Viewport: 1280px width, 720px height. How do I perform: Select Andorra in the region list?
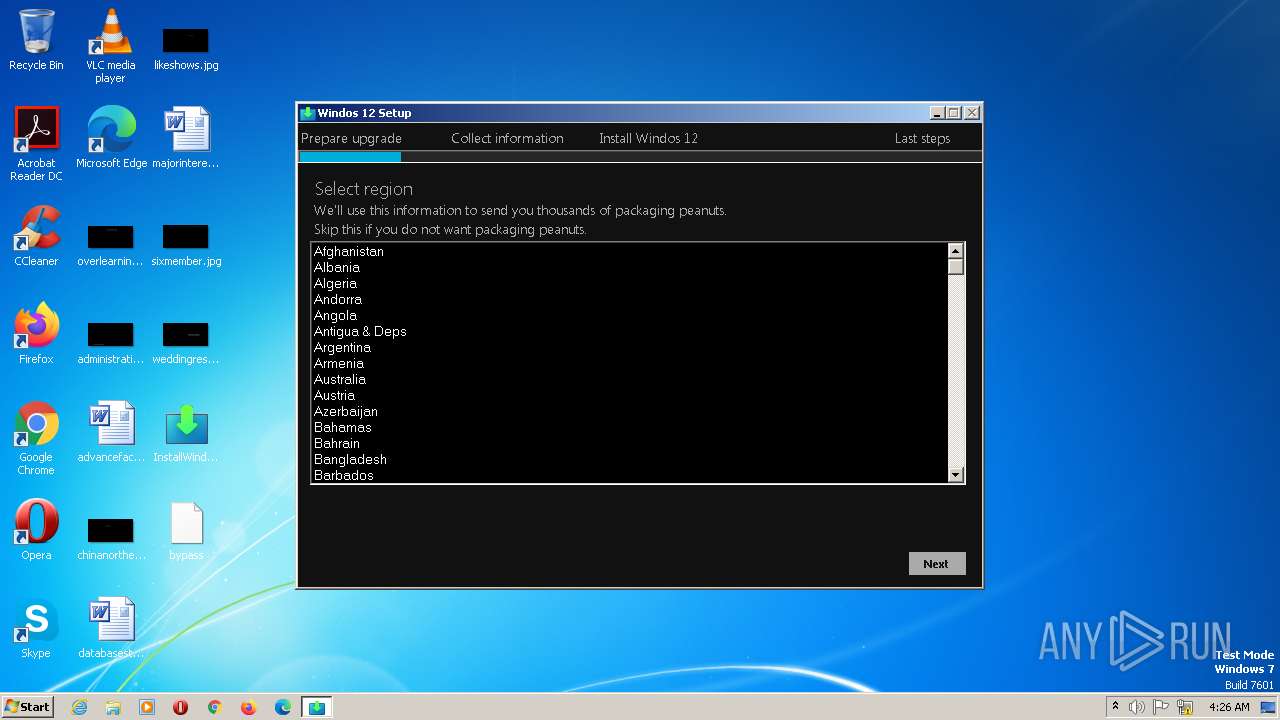(629, 299)
